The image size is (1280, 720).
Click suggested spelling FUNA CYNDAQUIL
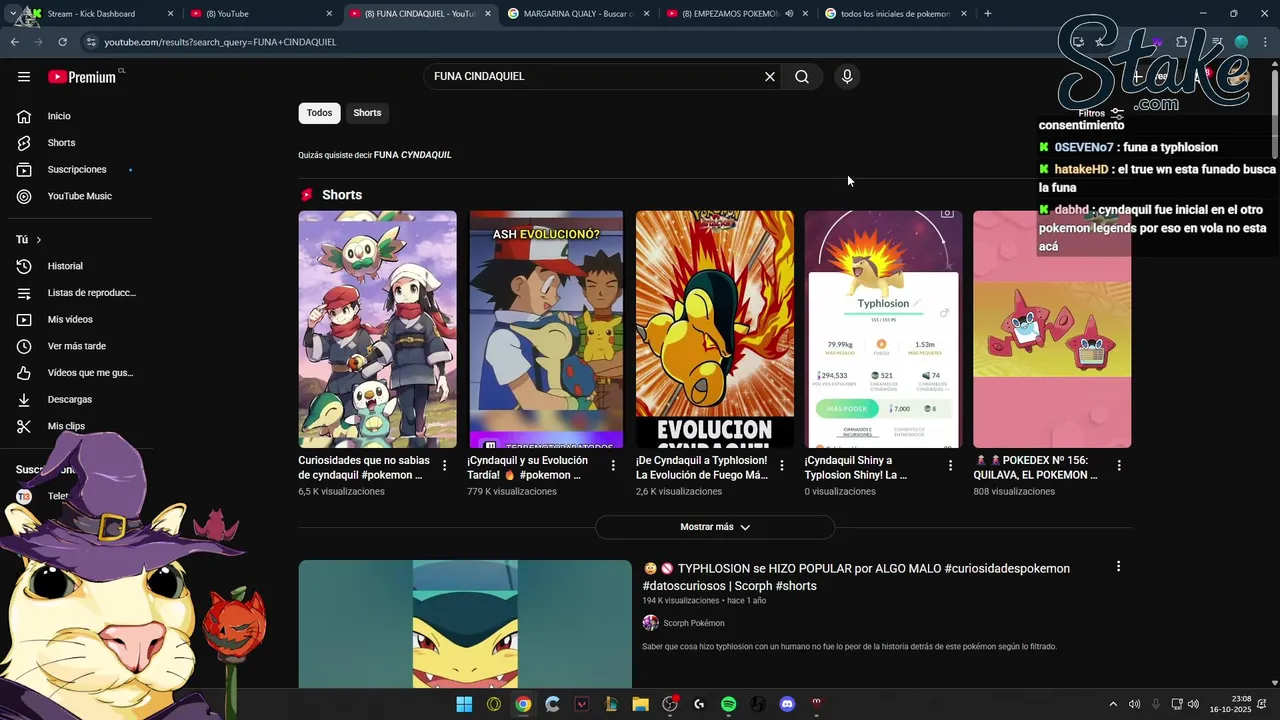coord(413,155)
